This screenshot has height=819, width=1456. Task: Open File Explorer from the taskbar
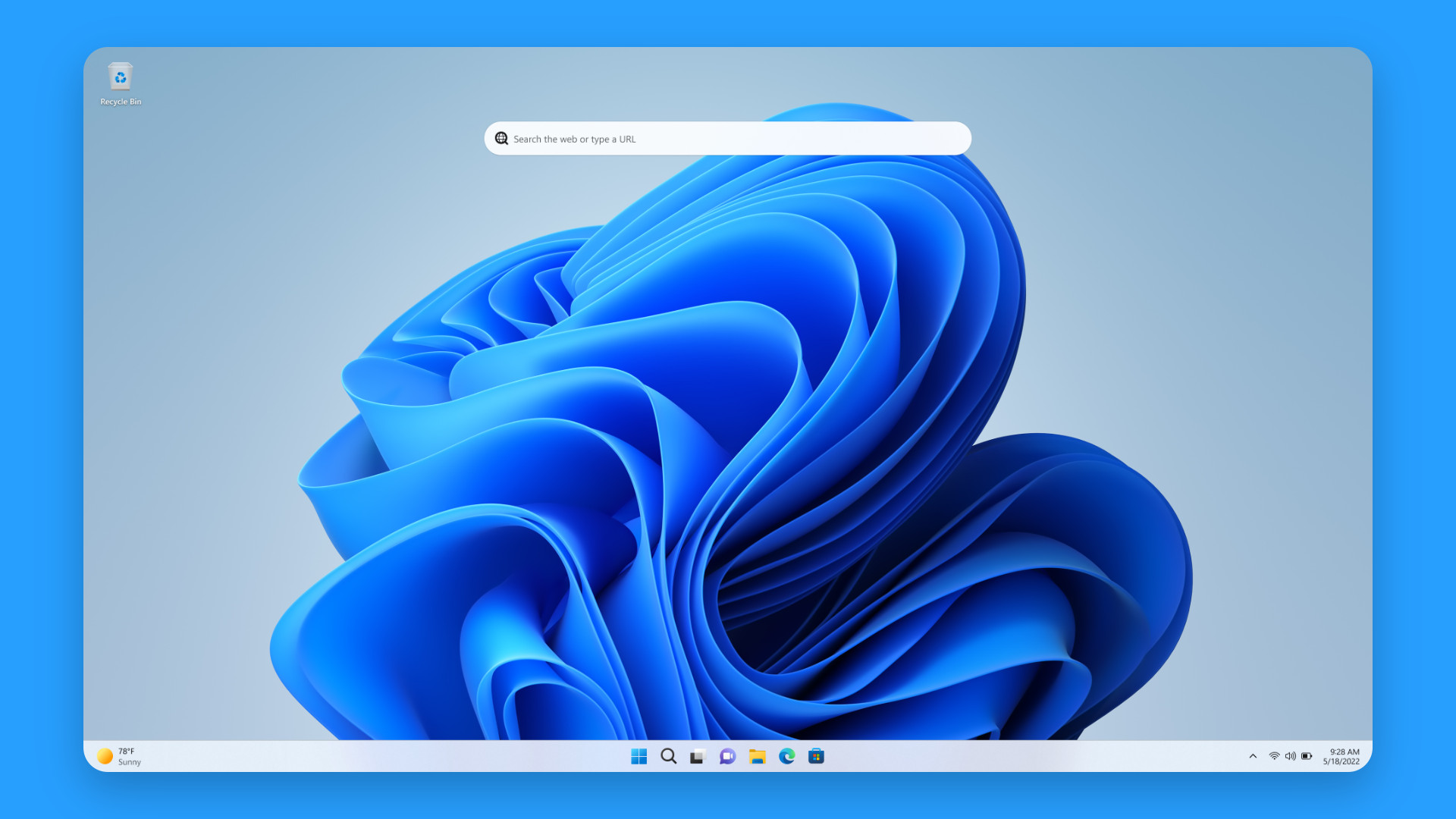tap(757, 756)
